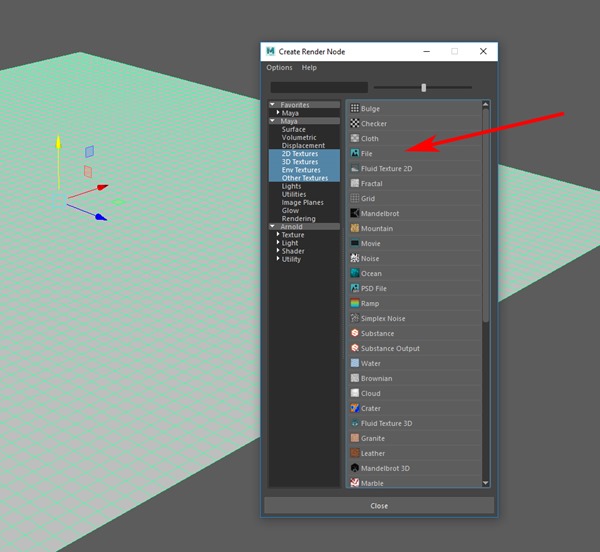Click the red X-axis move arrow
The width and height of the screenshot is (600, 552).
pyautogui.click(x=102, y=187)
